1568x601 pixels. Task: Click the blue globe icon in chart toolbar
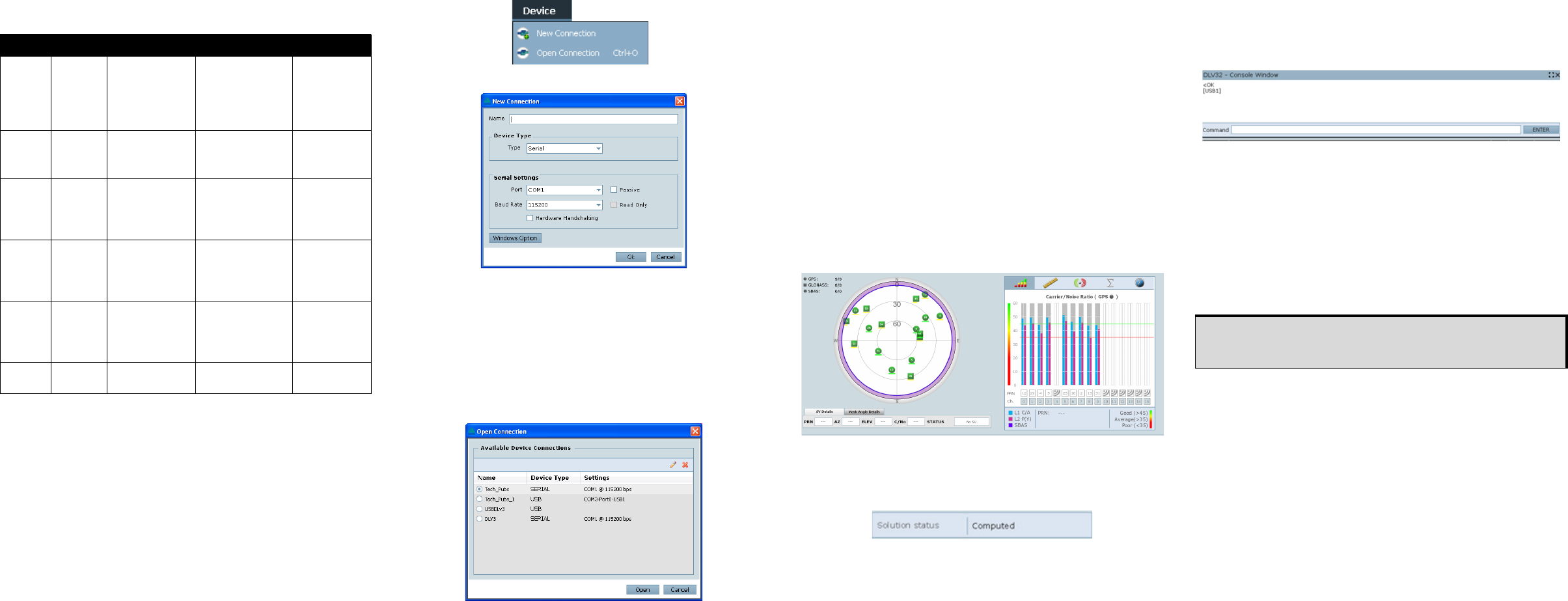1139,283
